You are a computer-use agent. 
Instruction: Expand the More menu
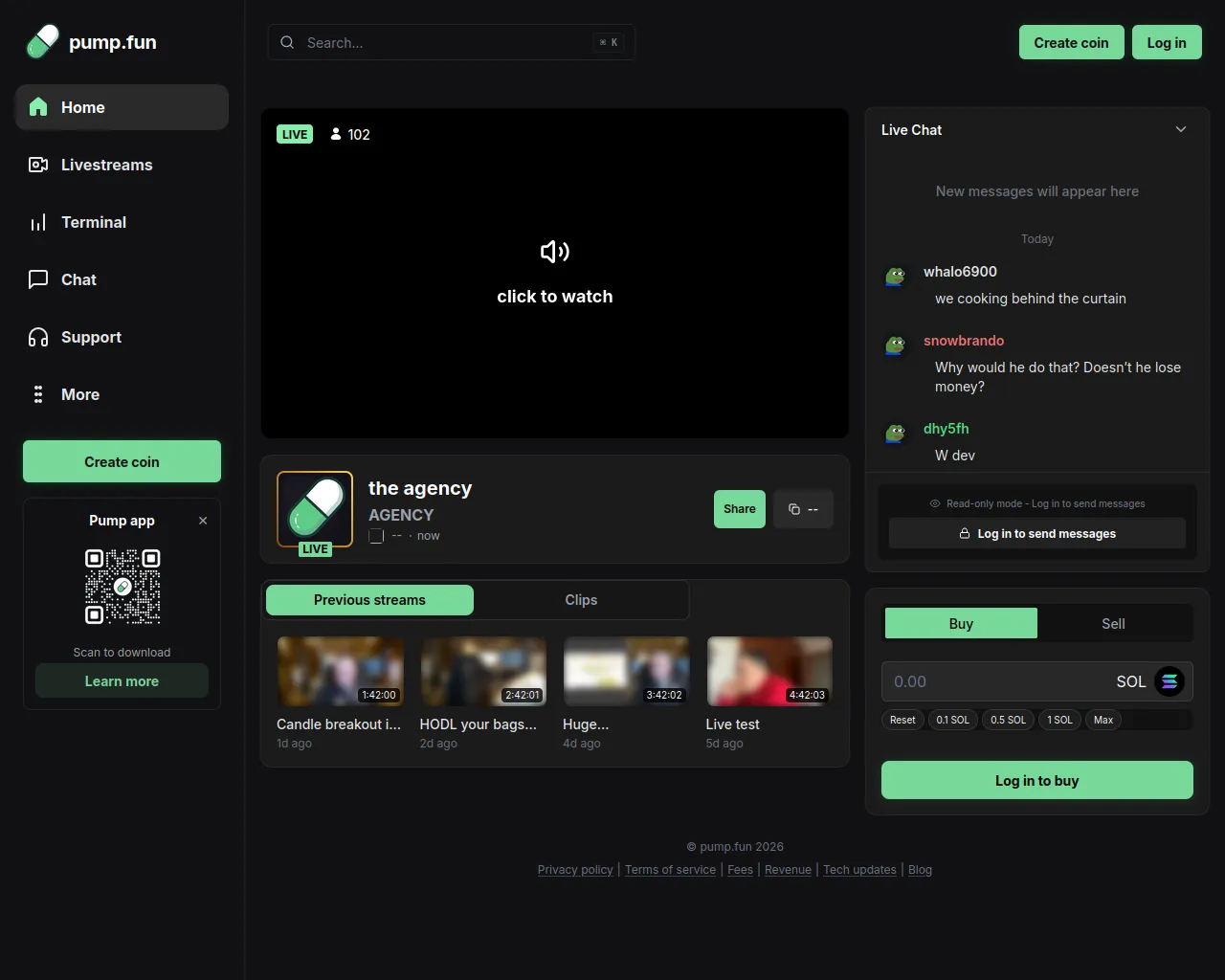click(x=122, y=394)
